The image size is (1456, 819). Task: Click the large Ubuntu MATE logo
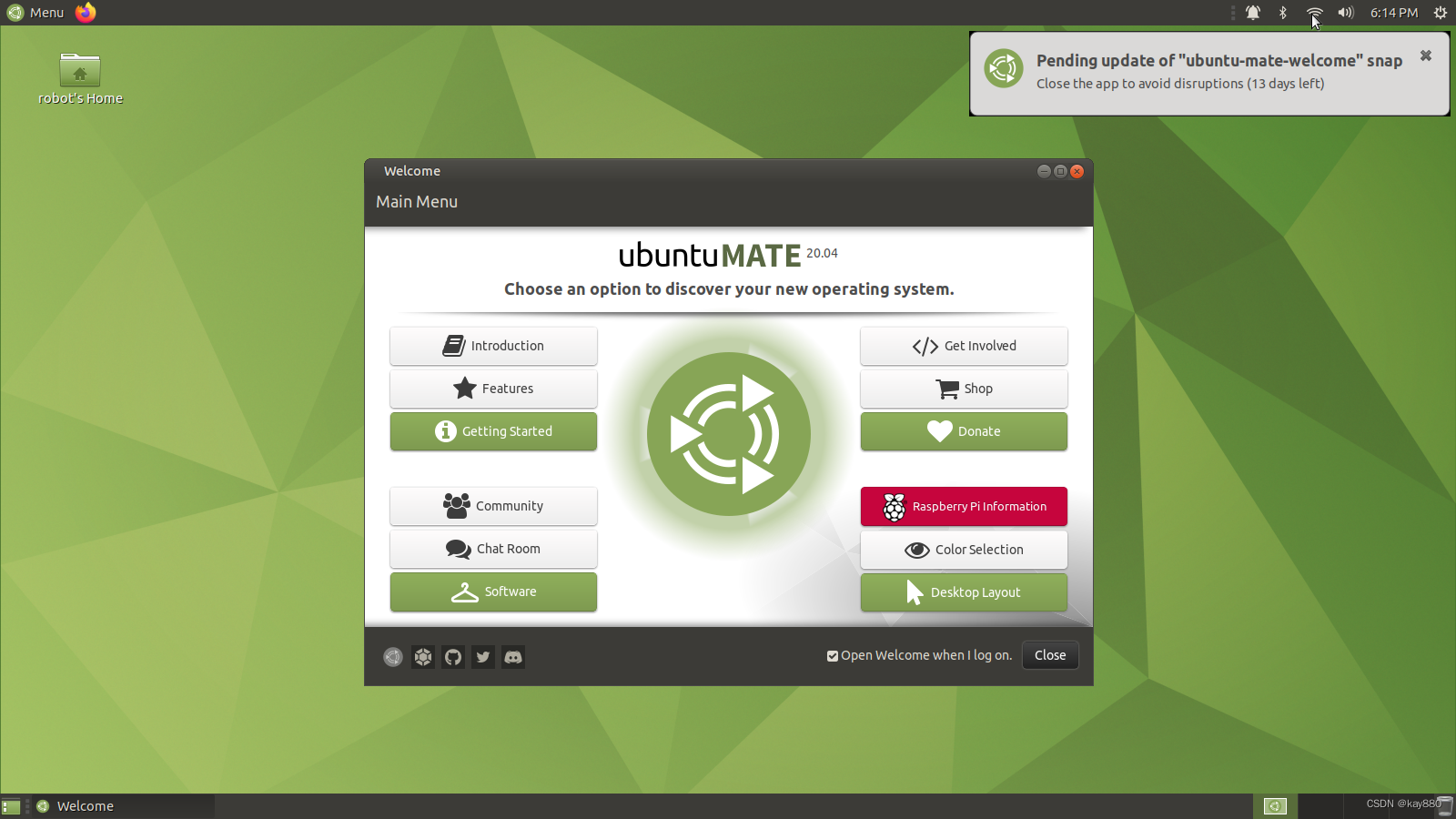tap(729, 434)
